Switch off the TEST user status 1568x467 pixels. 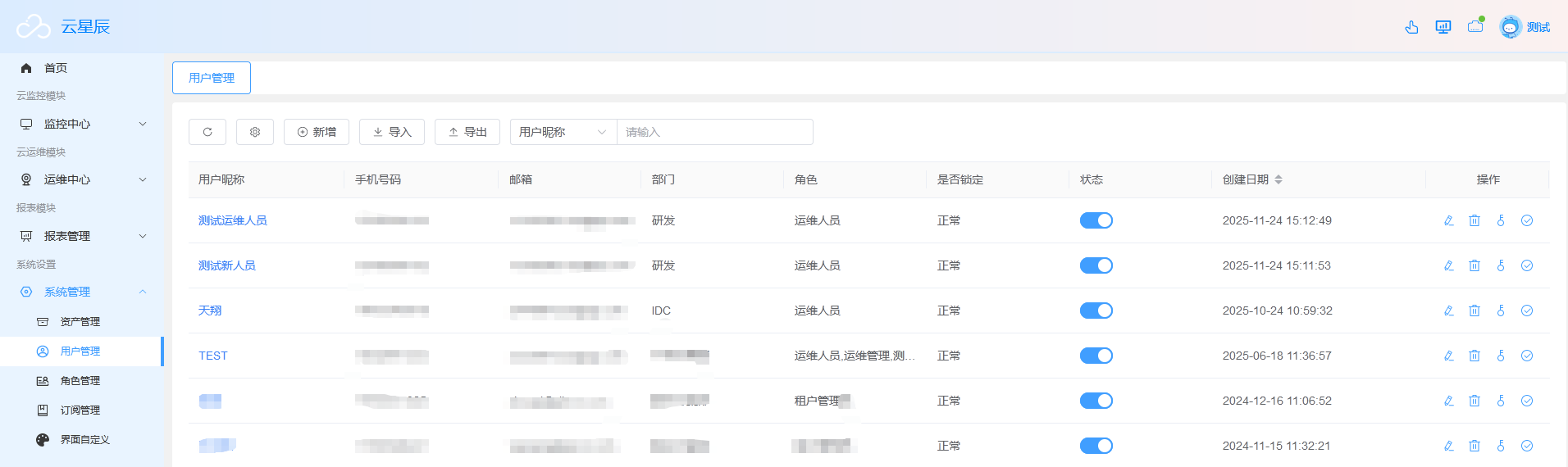click(x=1096, y=356)
